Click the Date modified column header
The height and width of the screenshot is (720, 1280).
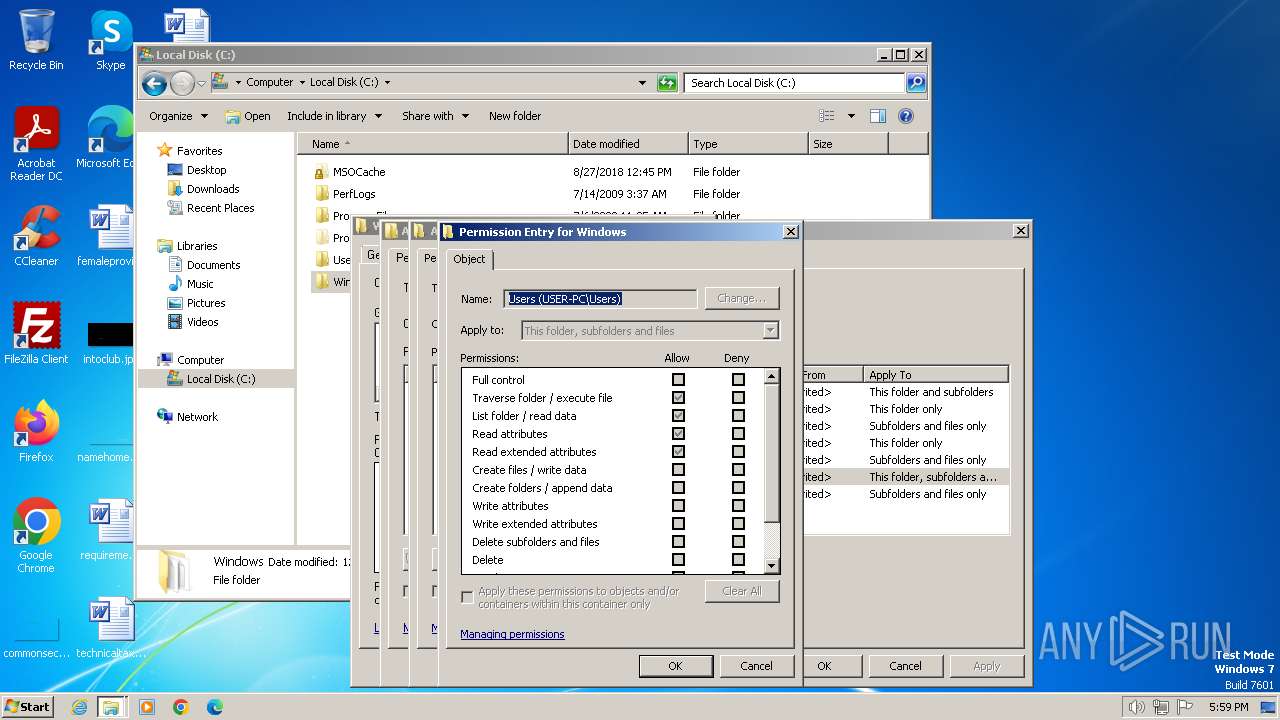tap(628, 144)
